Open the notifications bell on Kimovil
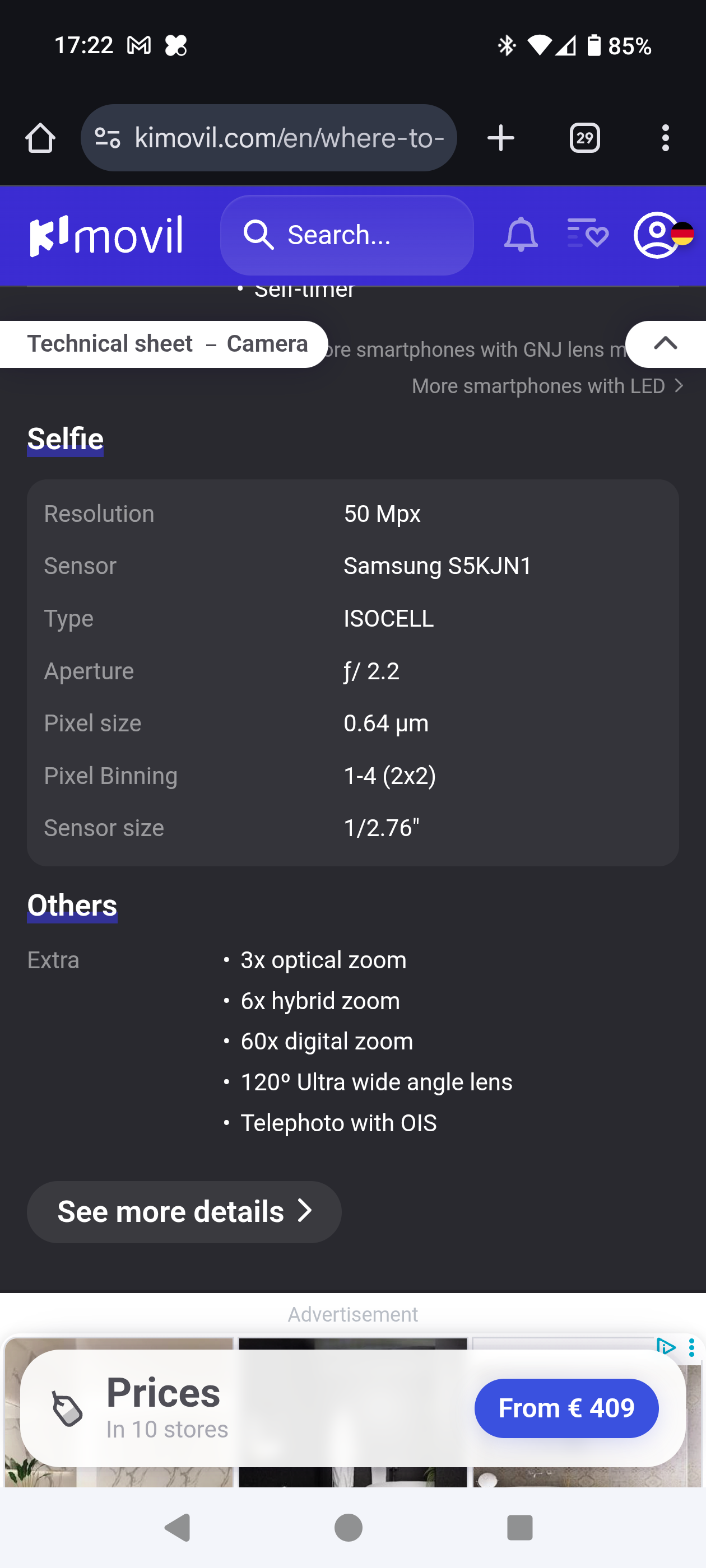The image size is (706, 1568). [521, 235]
